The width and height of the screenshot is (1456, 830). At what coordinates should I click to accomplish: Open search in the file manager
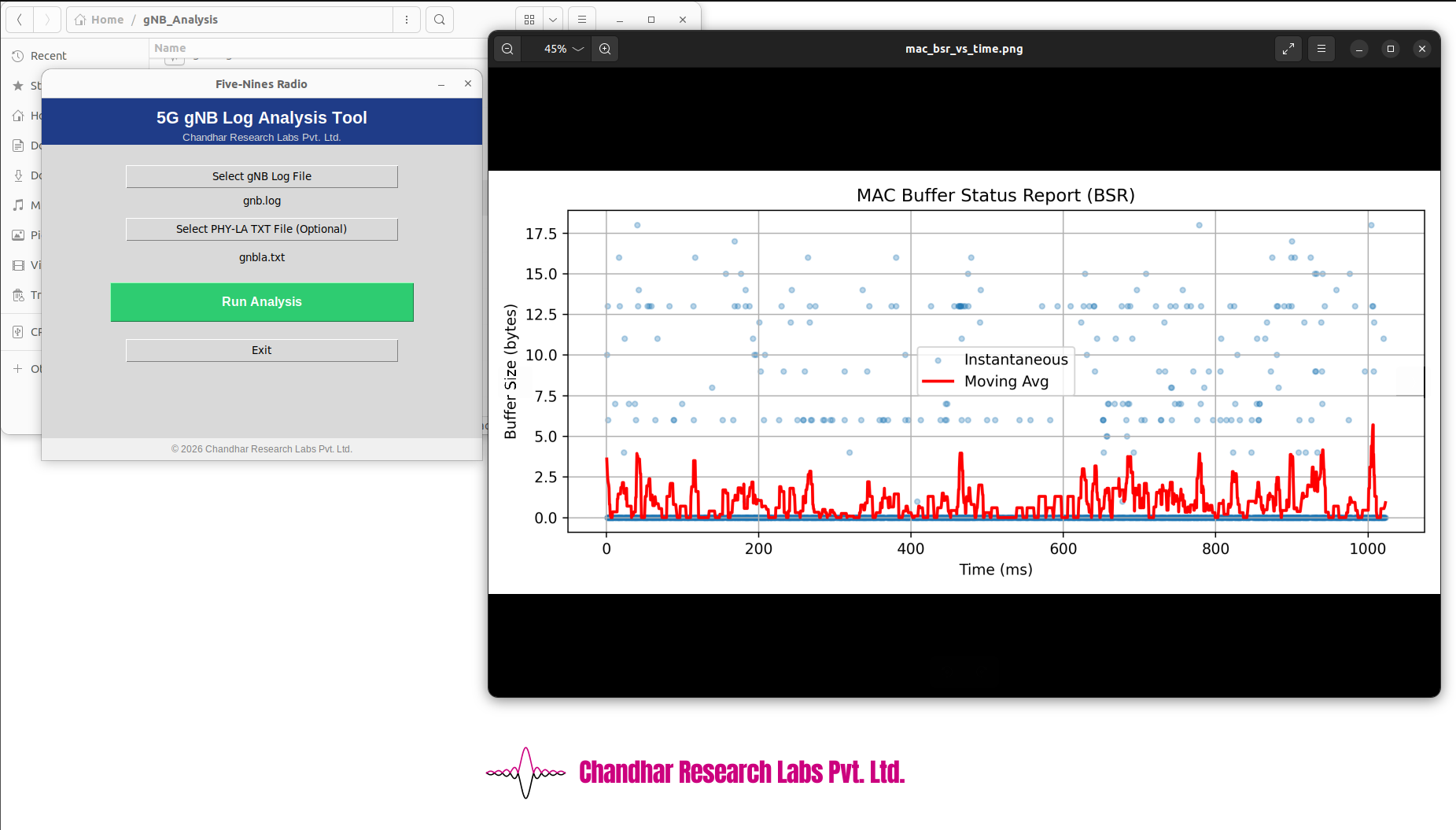[x=440, y=20]
